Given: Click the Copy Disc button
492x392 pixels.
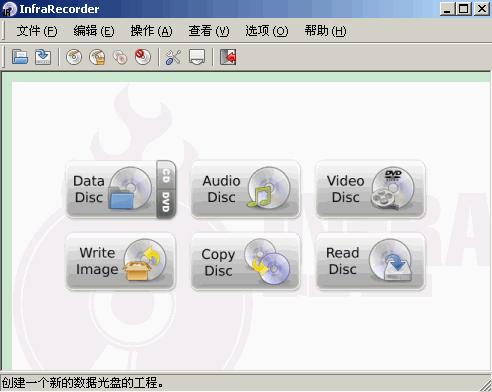Looking at the screenshot, I should point(246,261).
